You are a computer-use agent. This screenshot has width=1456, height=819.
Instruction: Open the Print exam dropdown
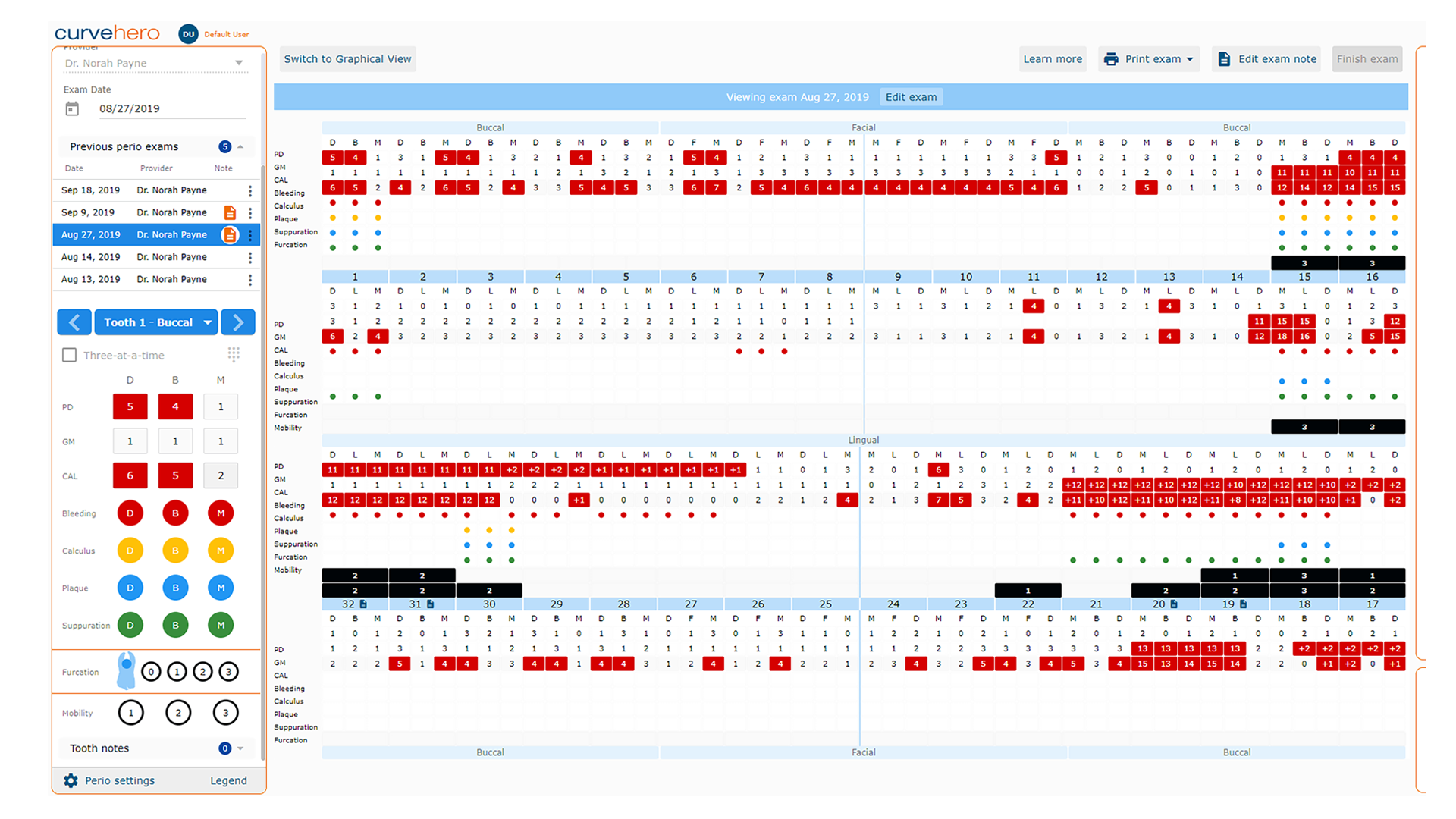click(1149, 59)
